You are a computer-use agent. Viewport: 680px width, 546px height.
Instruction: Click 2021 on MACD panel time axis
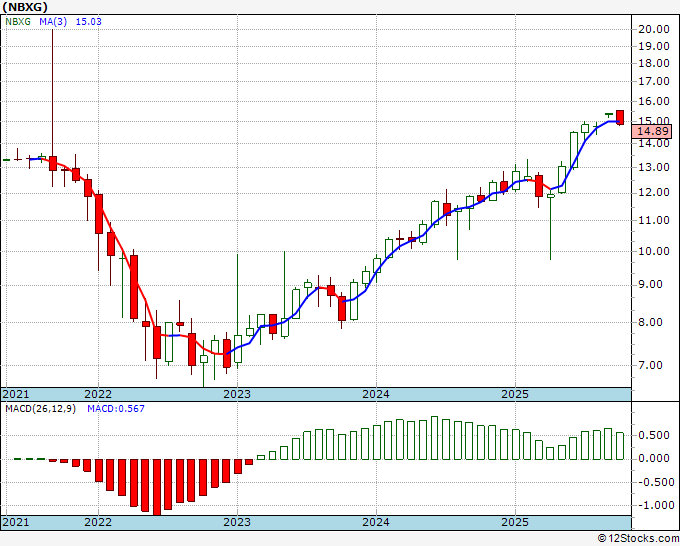click(x=16, y=522)
